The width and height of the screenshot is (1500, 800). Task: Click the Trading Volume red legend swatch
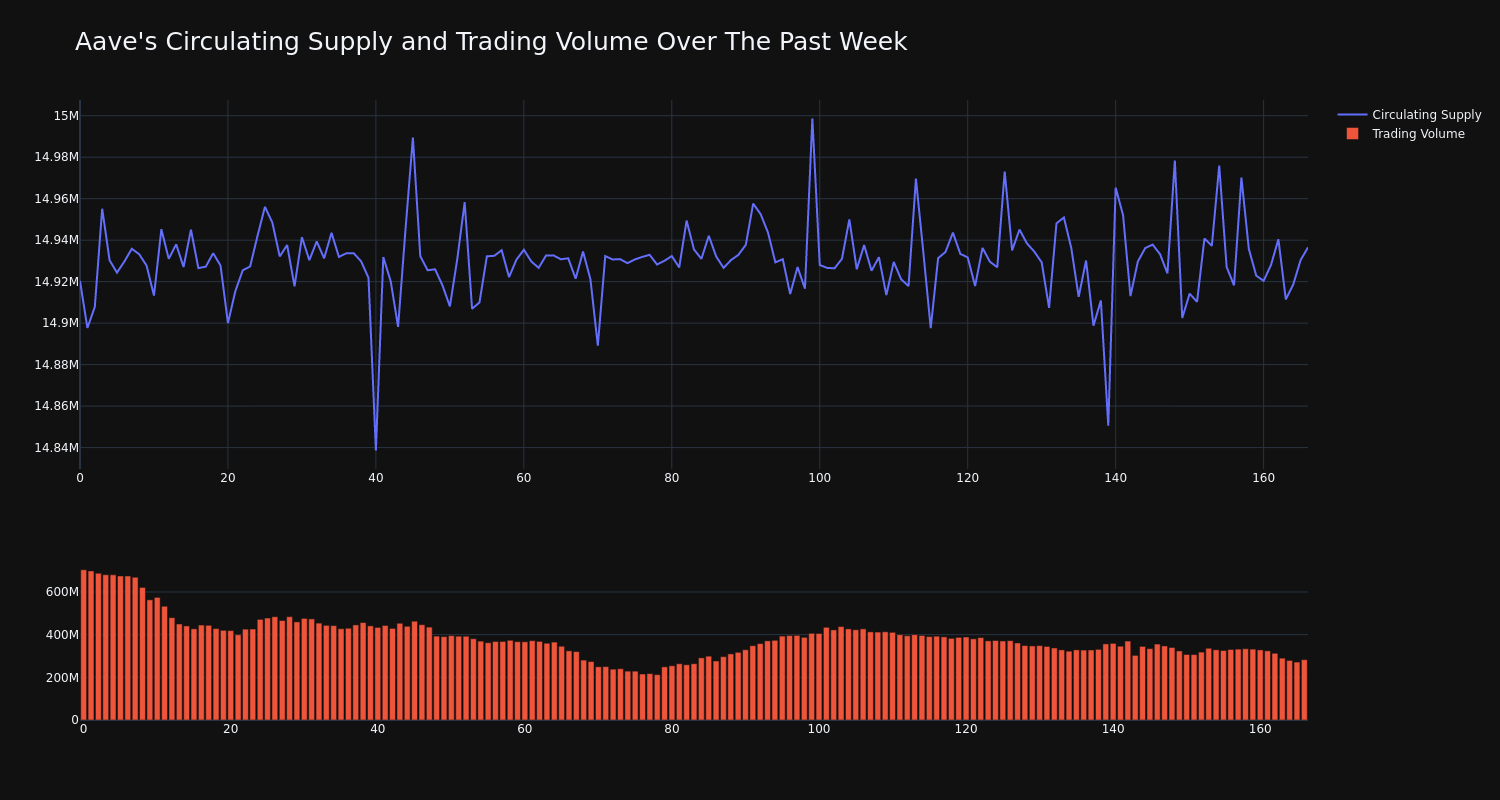[1352, 134]
